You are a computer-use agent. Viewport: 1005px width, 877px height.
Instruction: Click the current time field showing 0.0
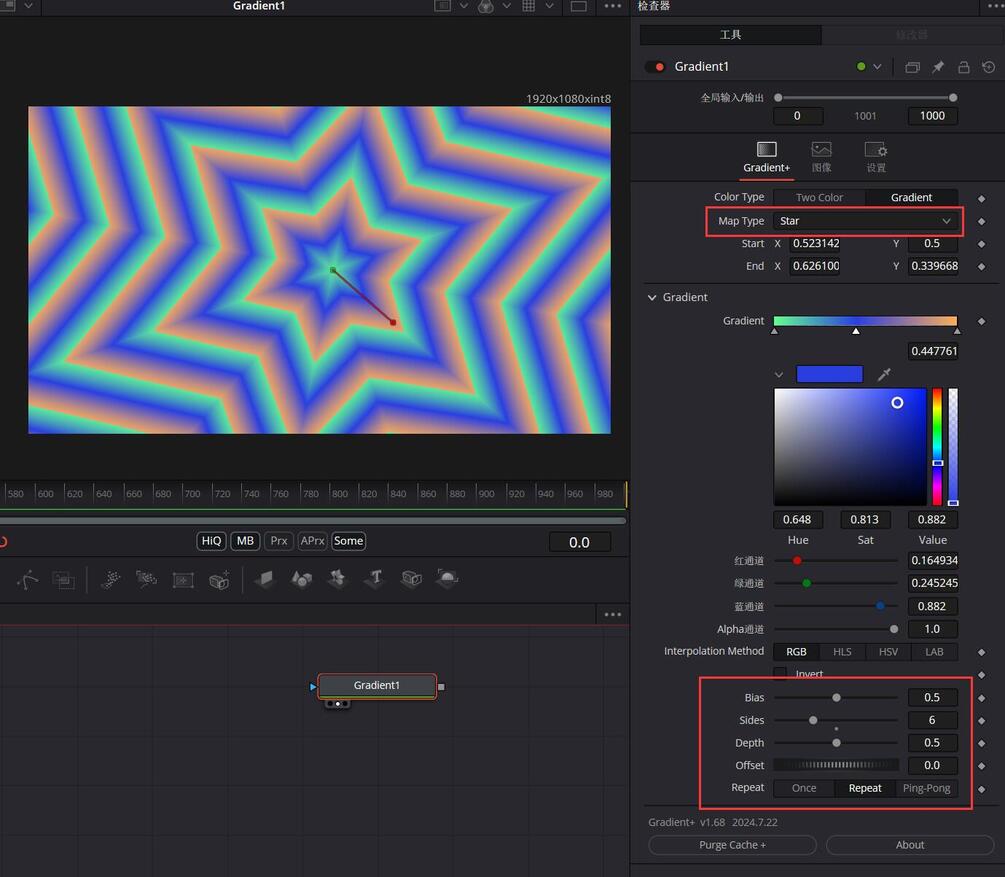[579, 542]
